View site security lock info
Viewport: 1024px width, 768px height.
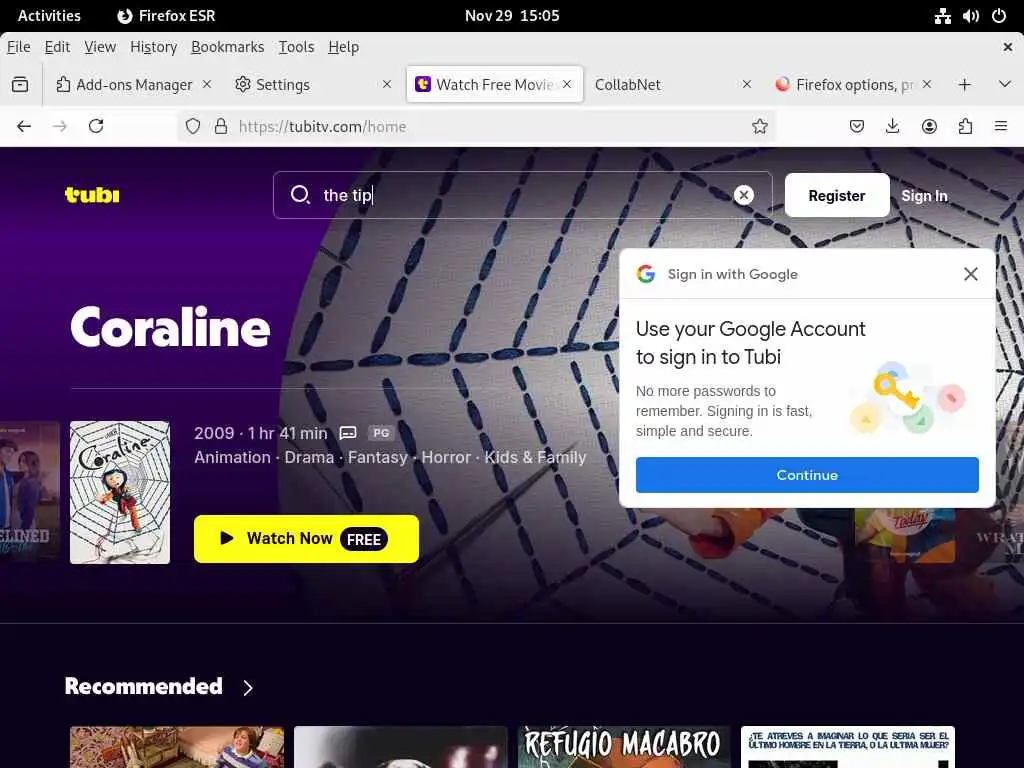221,126
